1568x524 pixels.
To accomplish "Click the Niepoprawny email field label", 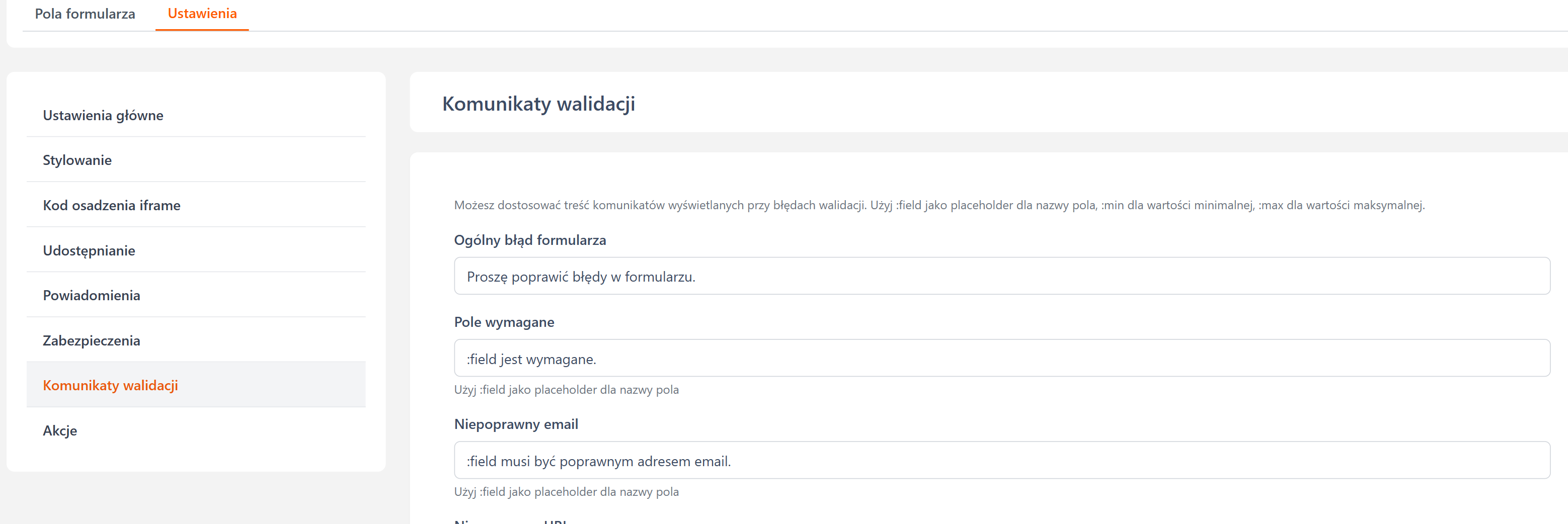I will [x=516, y=424].
